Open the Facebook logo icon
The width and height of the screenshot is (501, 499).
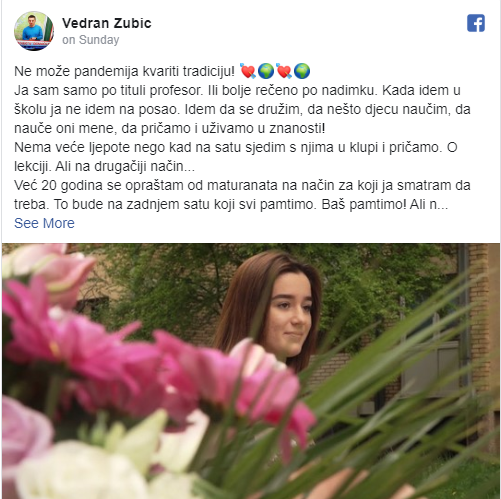pos(476,23)
